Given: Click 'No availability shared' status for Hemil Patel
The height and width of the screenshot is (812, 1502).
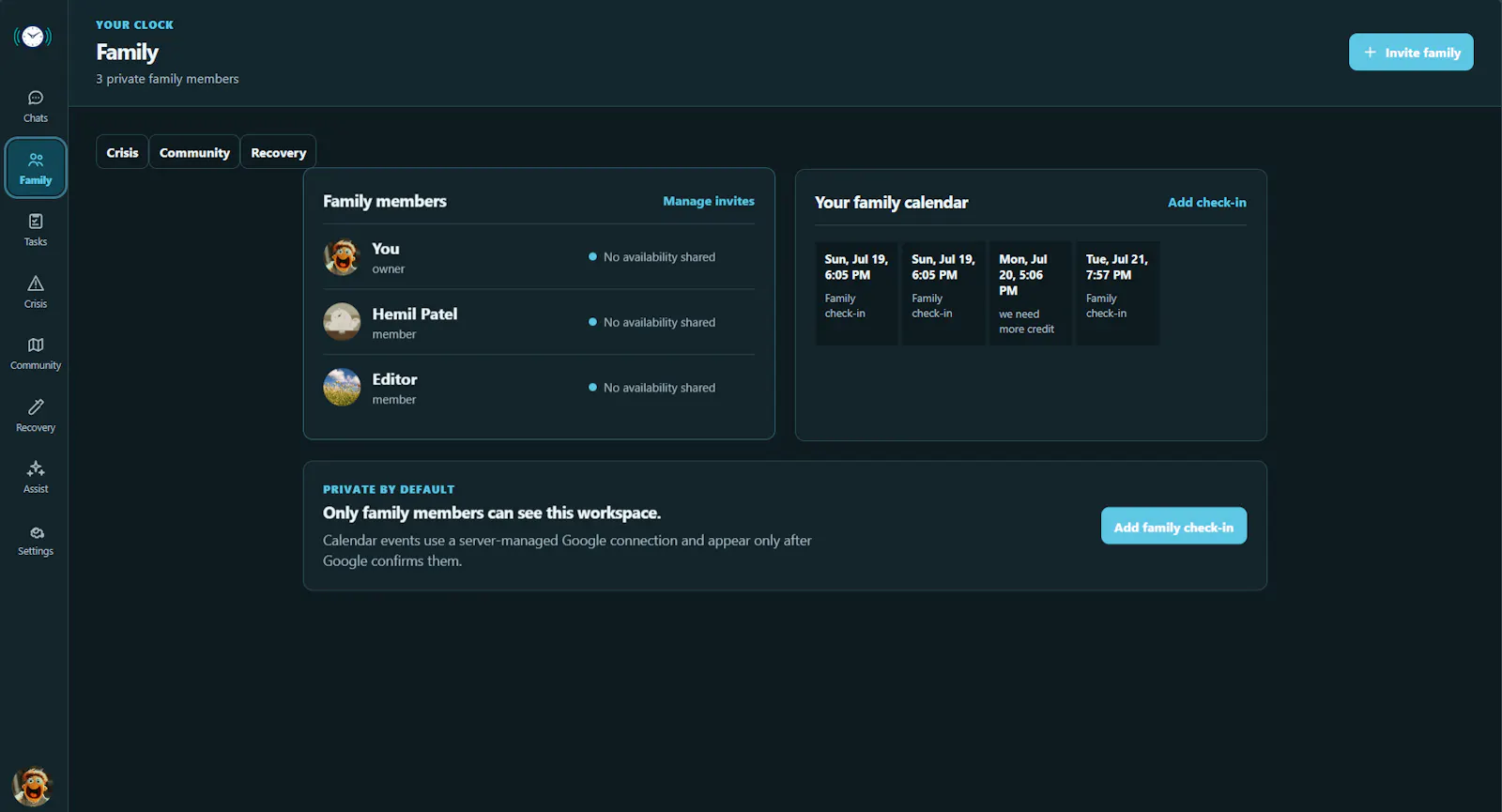Looking at the screenshot, I should (651, 322).
